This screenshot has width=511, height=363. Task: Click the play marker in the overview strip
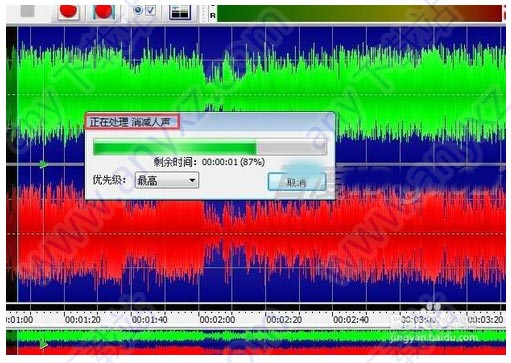(44, 344)
